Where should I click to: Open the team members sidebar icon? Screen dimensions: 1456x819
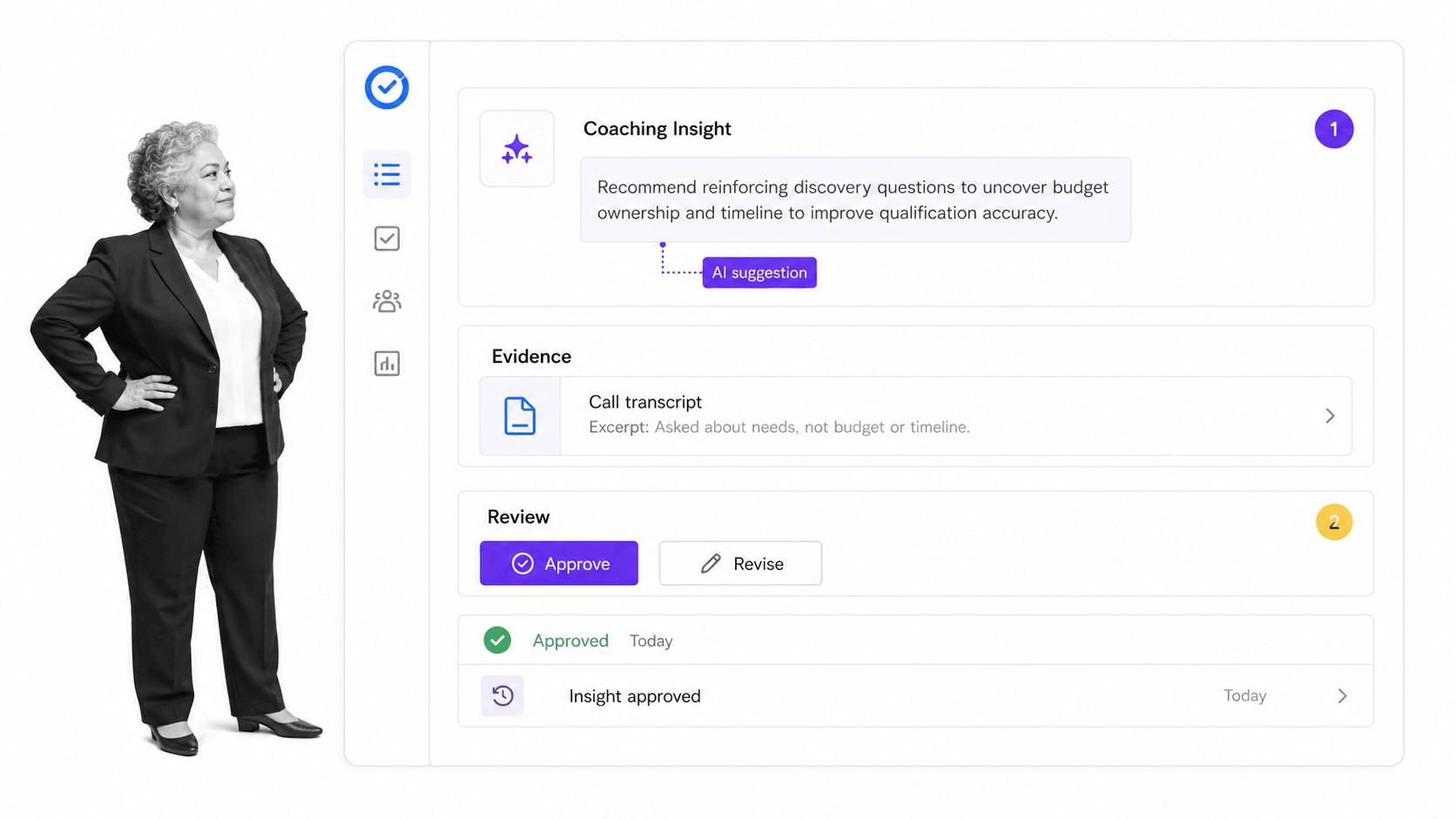click(387, 301)
